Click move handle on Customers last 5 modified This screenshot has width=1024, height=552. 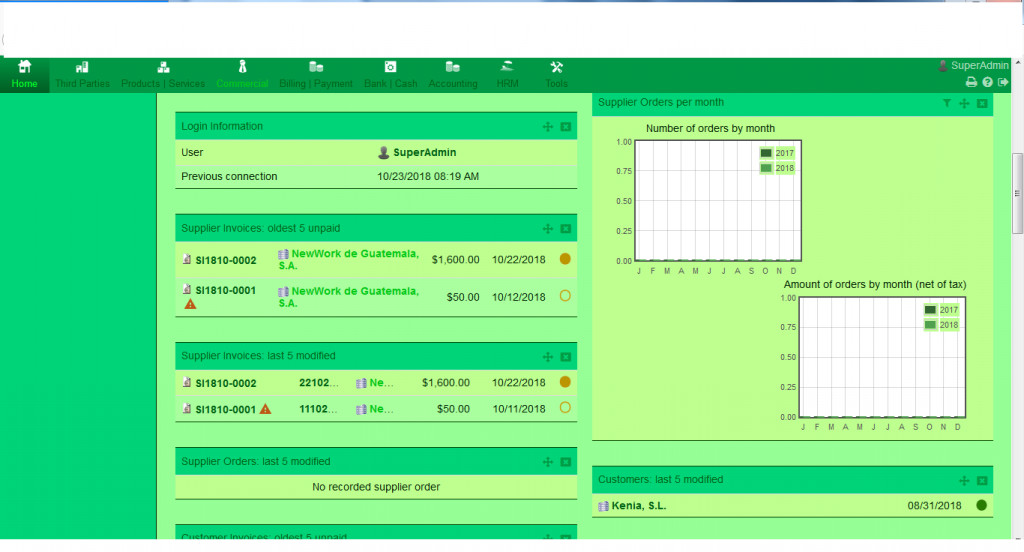click(964, 481)
